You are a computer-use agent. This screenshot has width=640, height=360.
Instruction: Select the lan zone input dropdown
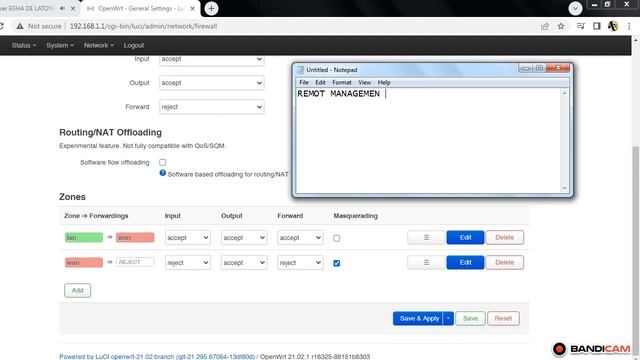tap(188, 238)
